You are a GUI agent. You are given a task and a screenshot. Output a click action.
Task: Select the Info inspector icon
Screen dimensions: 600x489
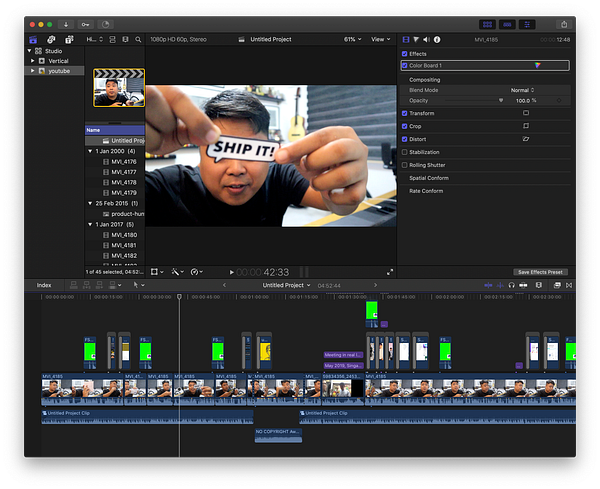(x=437, y=39)
